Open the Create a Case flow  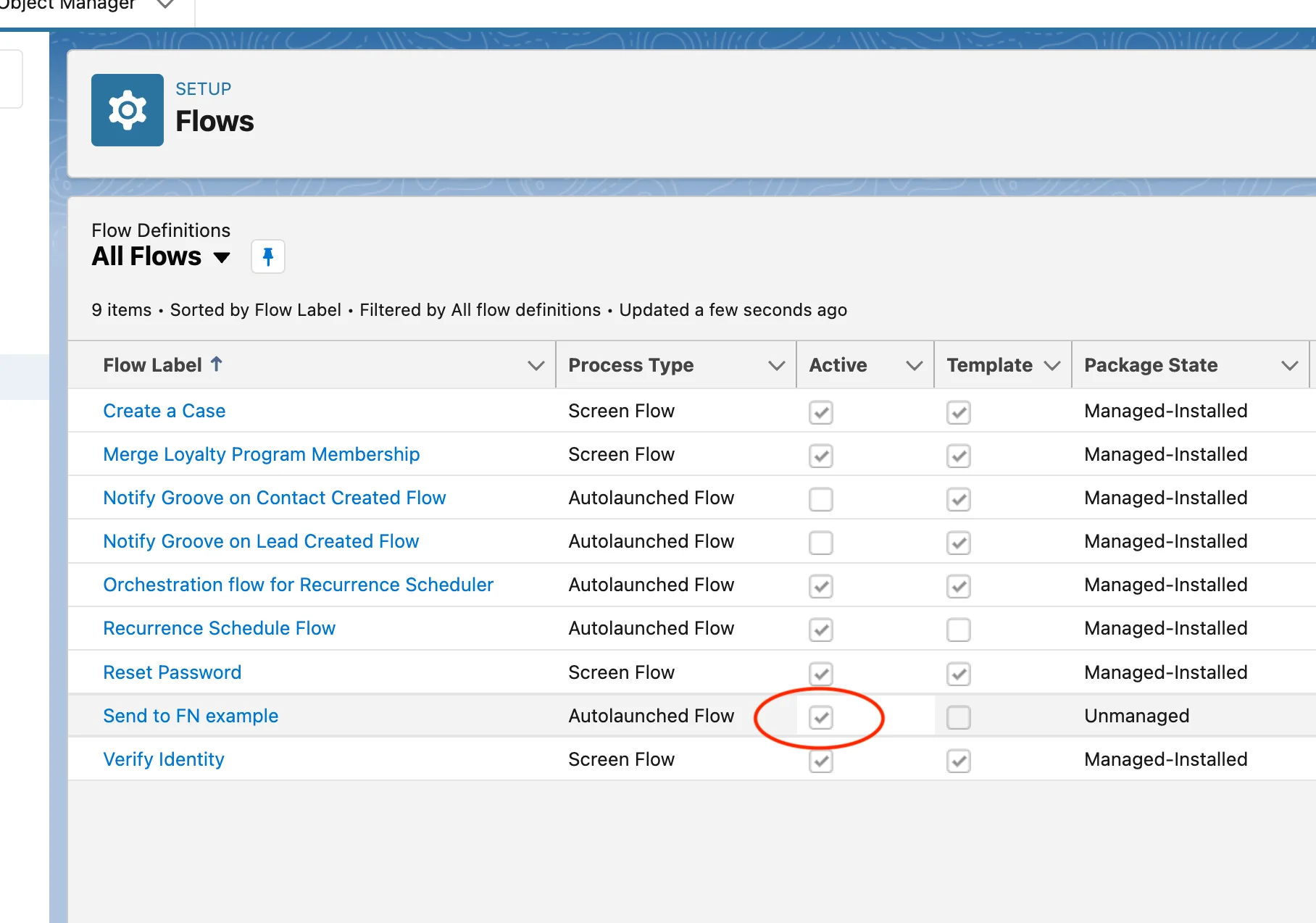(x=164, y=411)
